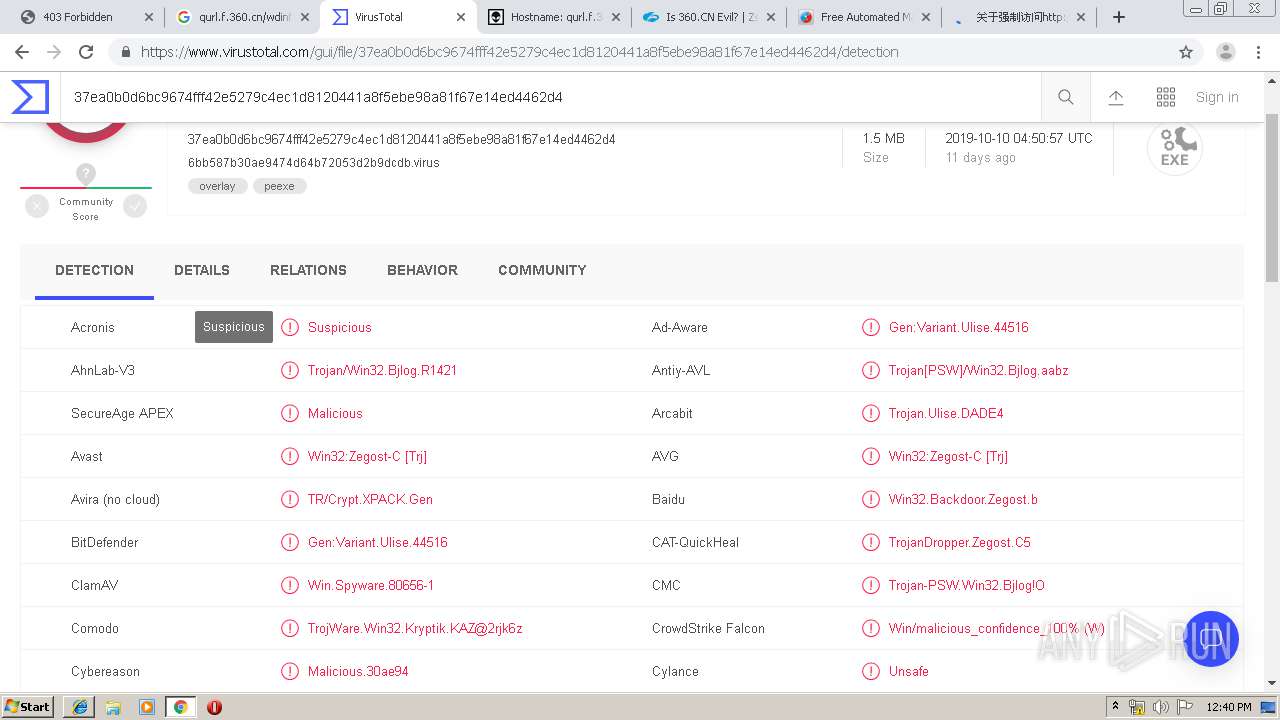
Task: Open the Chrome profile avatar icon
Action: click(1226, 52)
